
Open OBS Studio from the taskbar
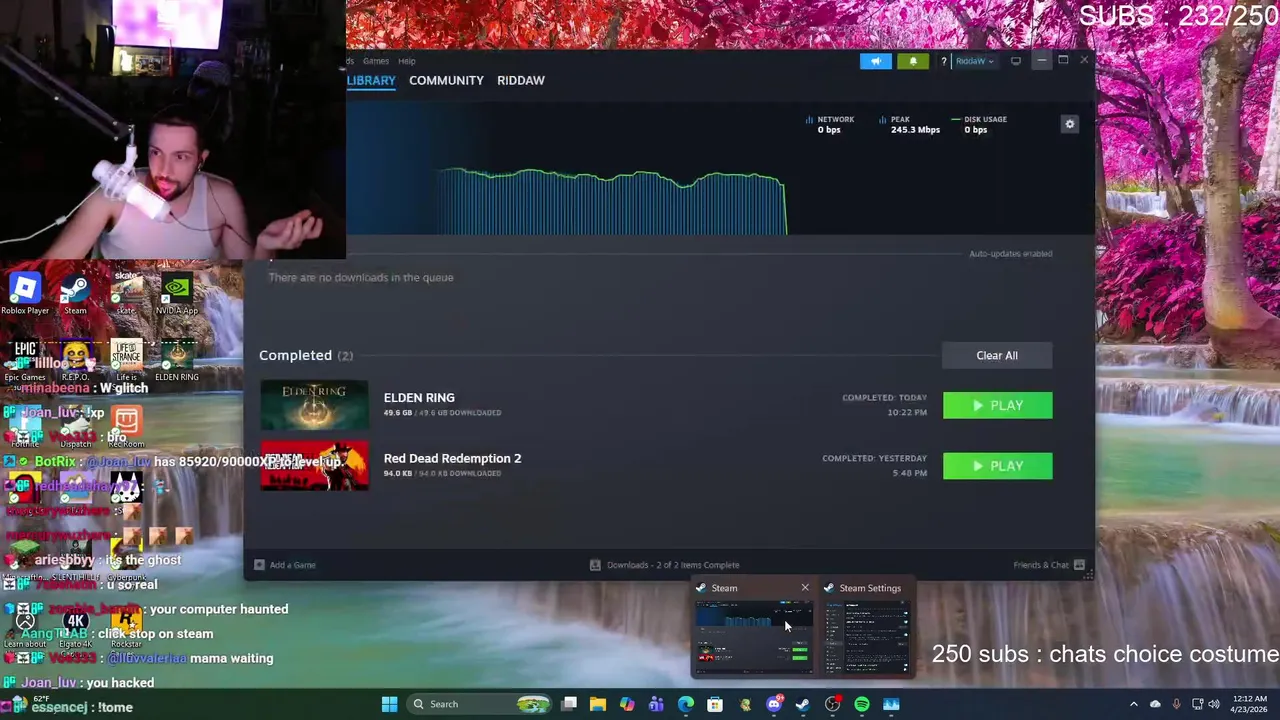[832, 704]
